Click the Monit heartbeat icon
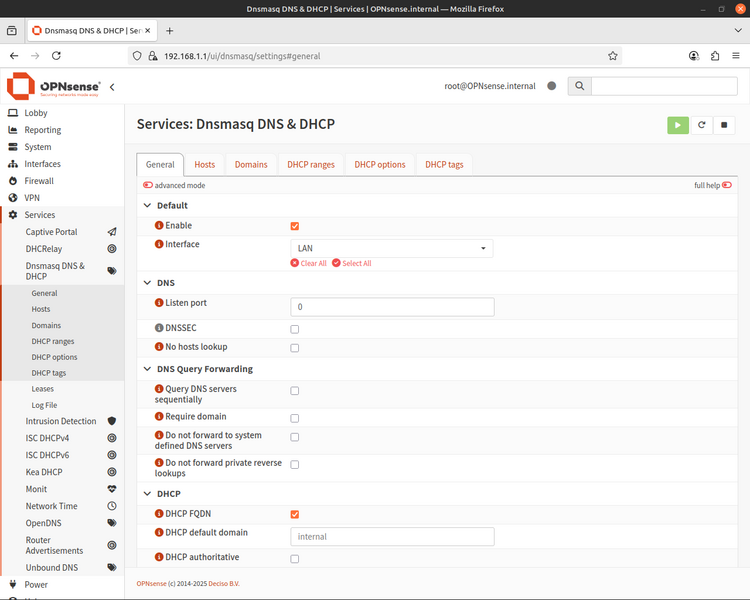The image size is (750, 600). (112, 489)
